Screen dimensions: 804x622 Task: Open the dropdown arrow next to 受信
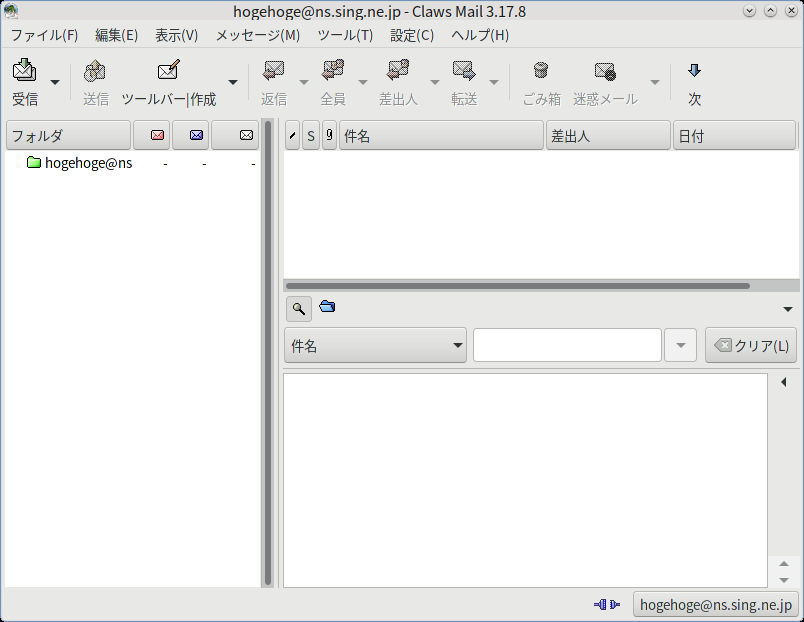tap(55, 82)
